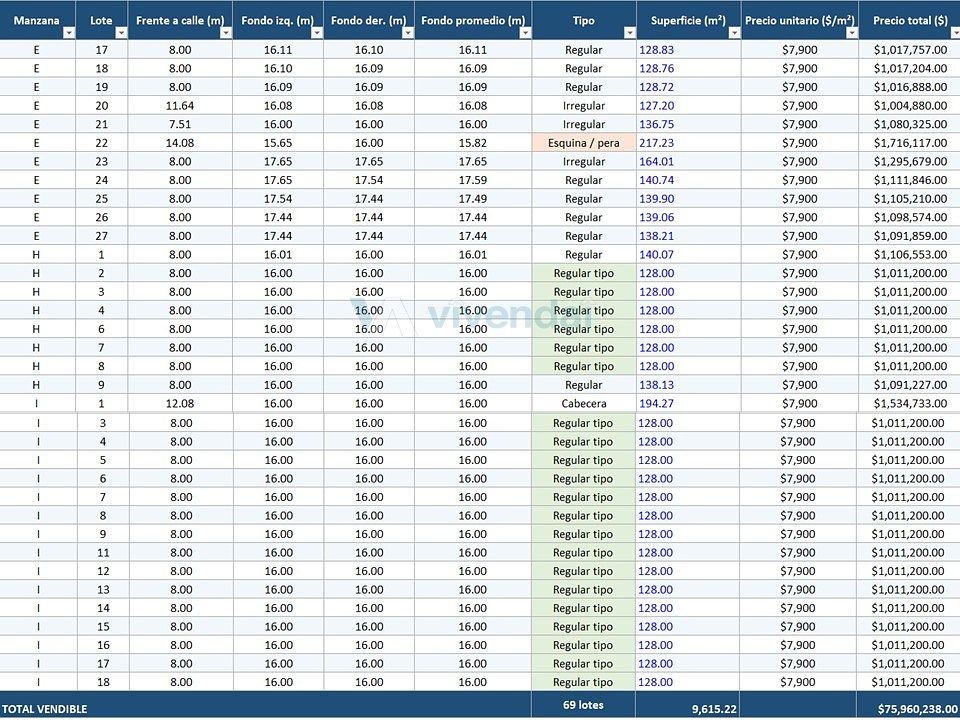Open the Fondo izq. filter dropdown
This screenshot has height=720, width=960.
tap(317, 33)
